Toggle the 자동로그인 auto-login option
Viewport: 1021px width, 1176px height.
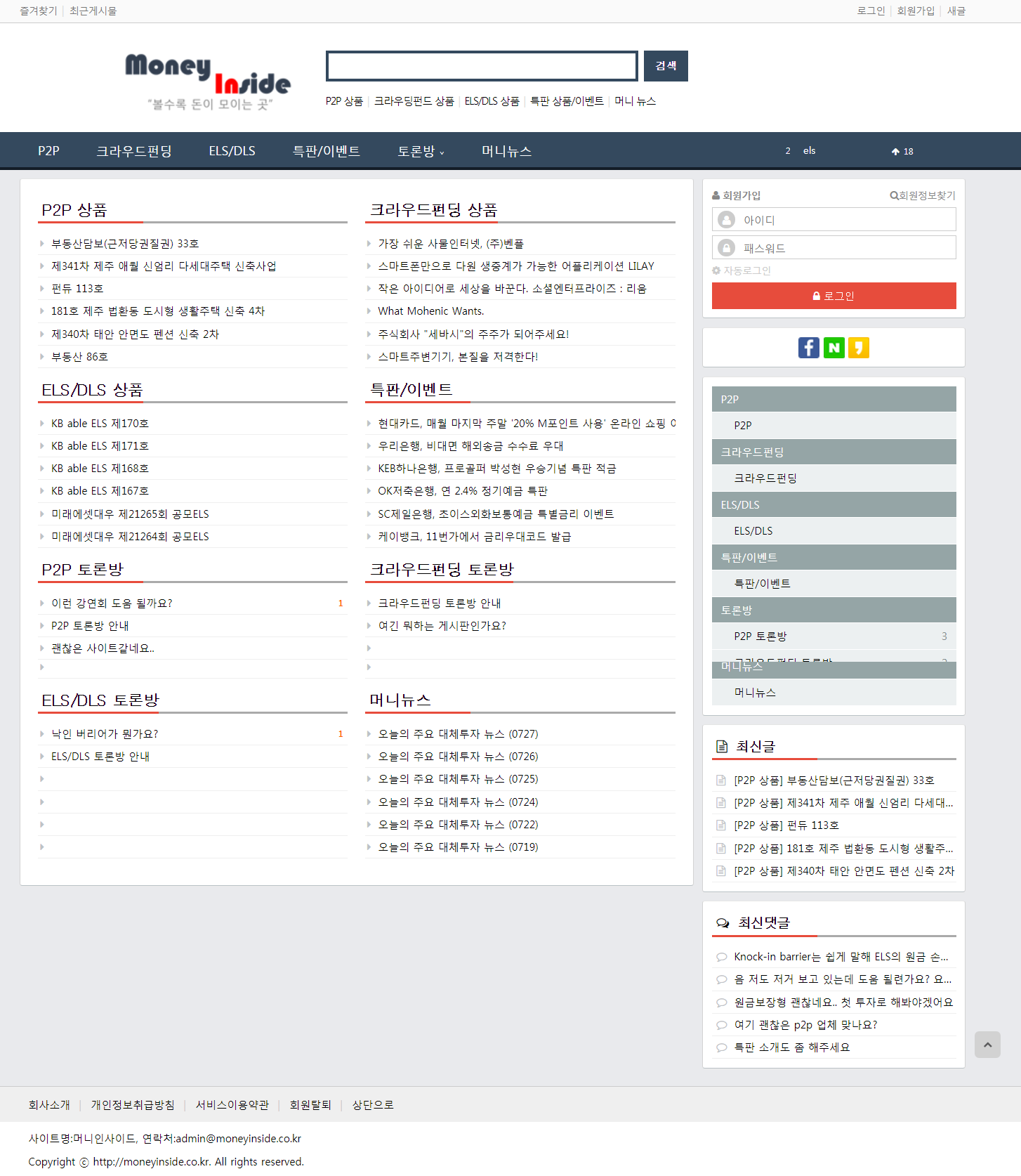click(742, 270)
